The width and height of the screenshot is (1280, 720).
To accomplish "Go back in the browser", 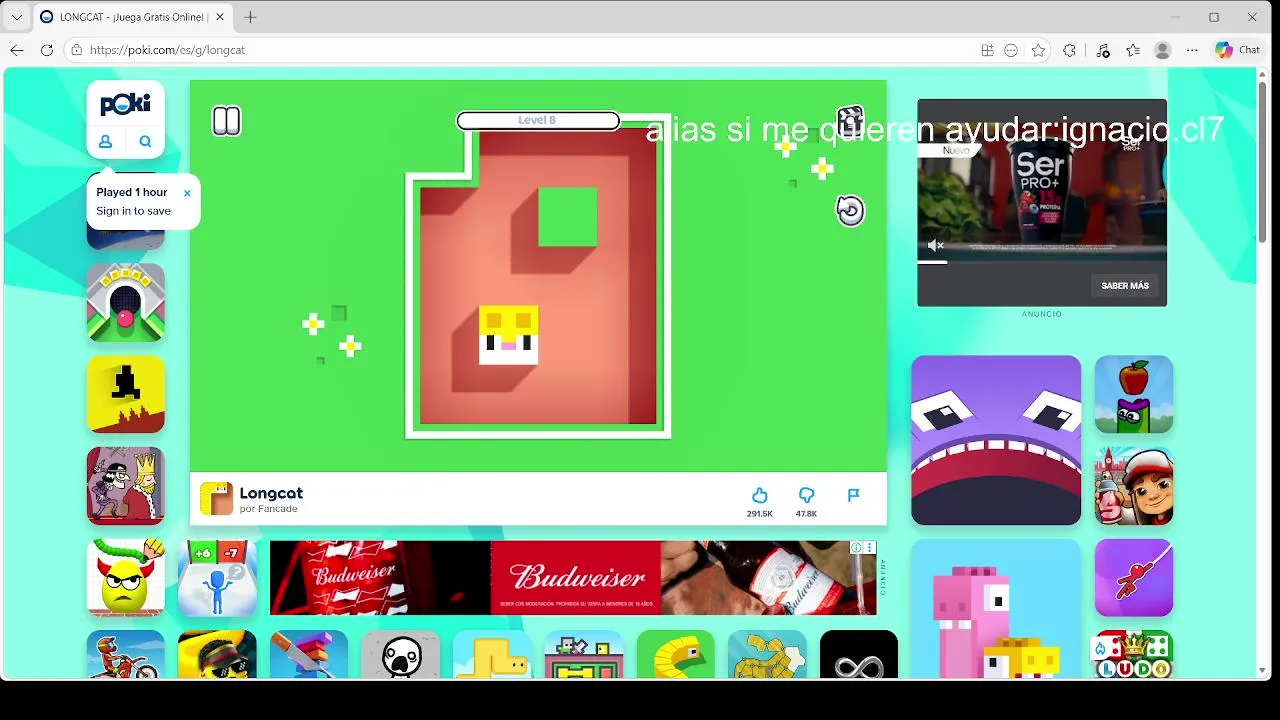I will tap(17, 50).
